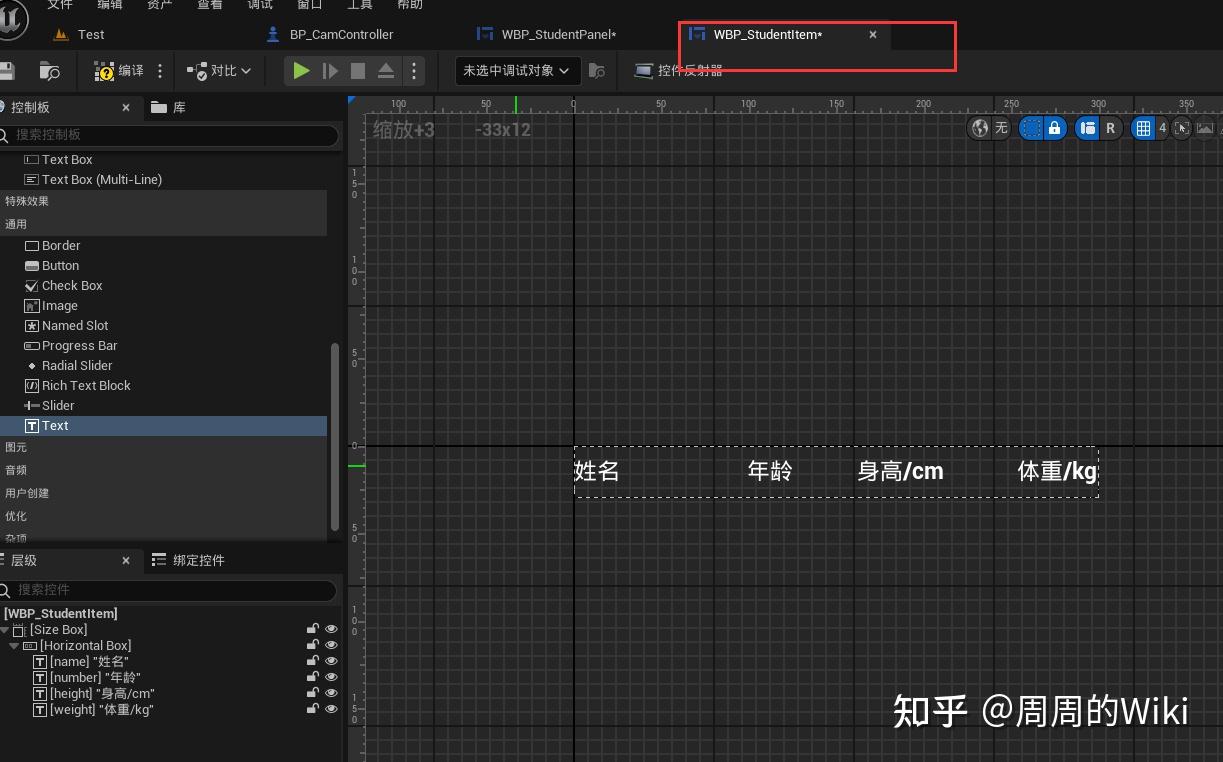The height and width of the screenshot is (762, 1223).
Task: Click the lock safe-zone icon in viewport toolbar
Action: click(1054, 128)
